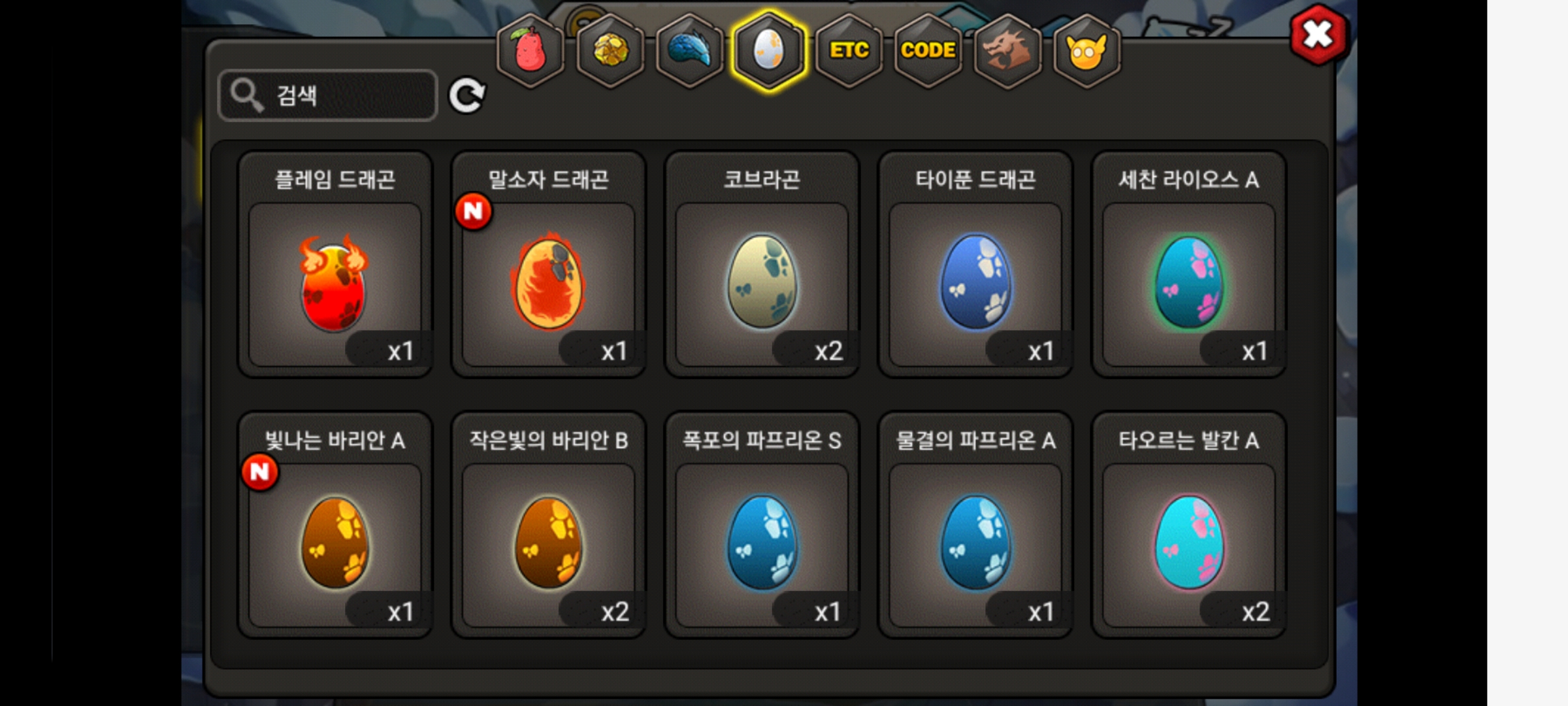Select the 플레임 드래곤 flaming egg
The image size is (1568, 706).
point(335,265)
